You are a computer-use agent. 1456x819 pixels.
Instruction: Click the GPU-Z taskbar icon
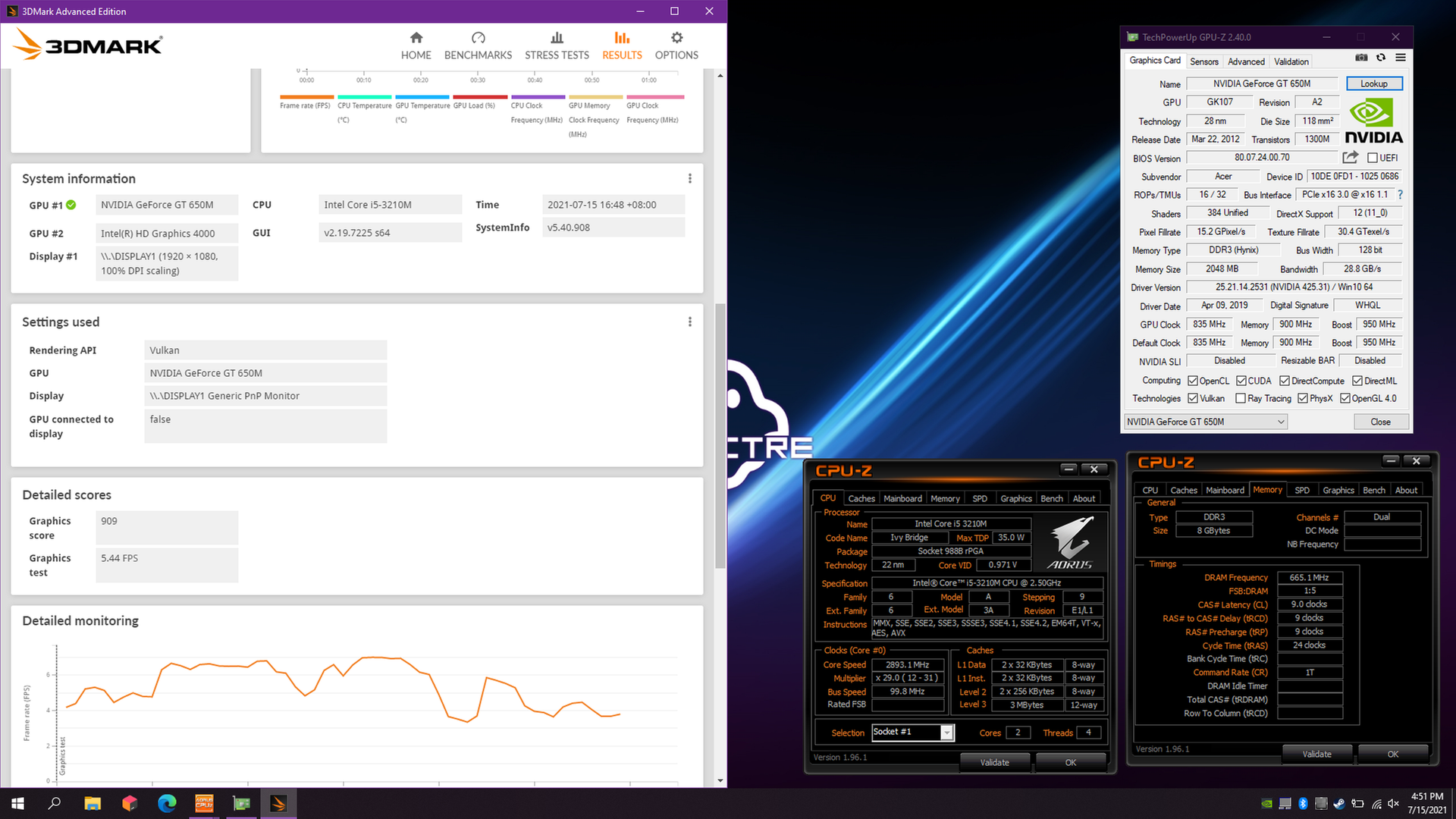pos(241,803)
